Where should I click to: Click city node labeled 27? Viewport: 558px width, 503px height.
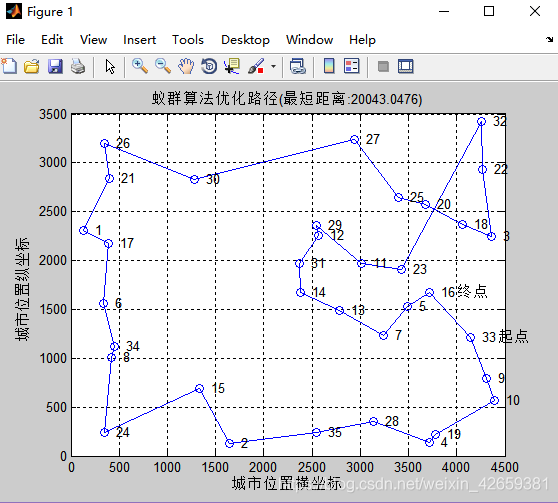354,140
